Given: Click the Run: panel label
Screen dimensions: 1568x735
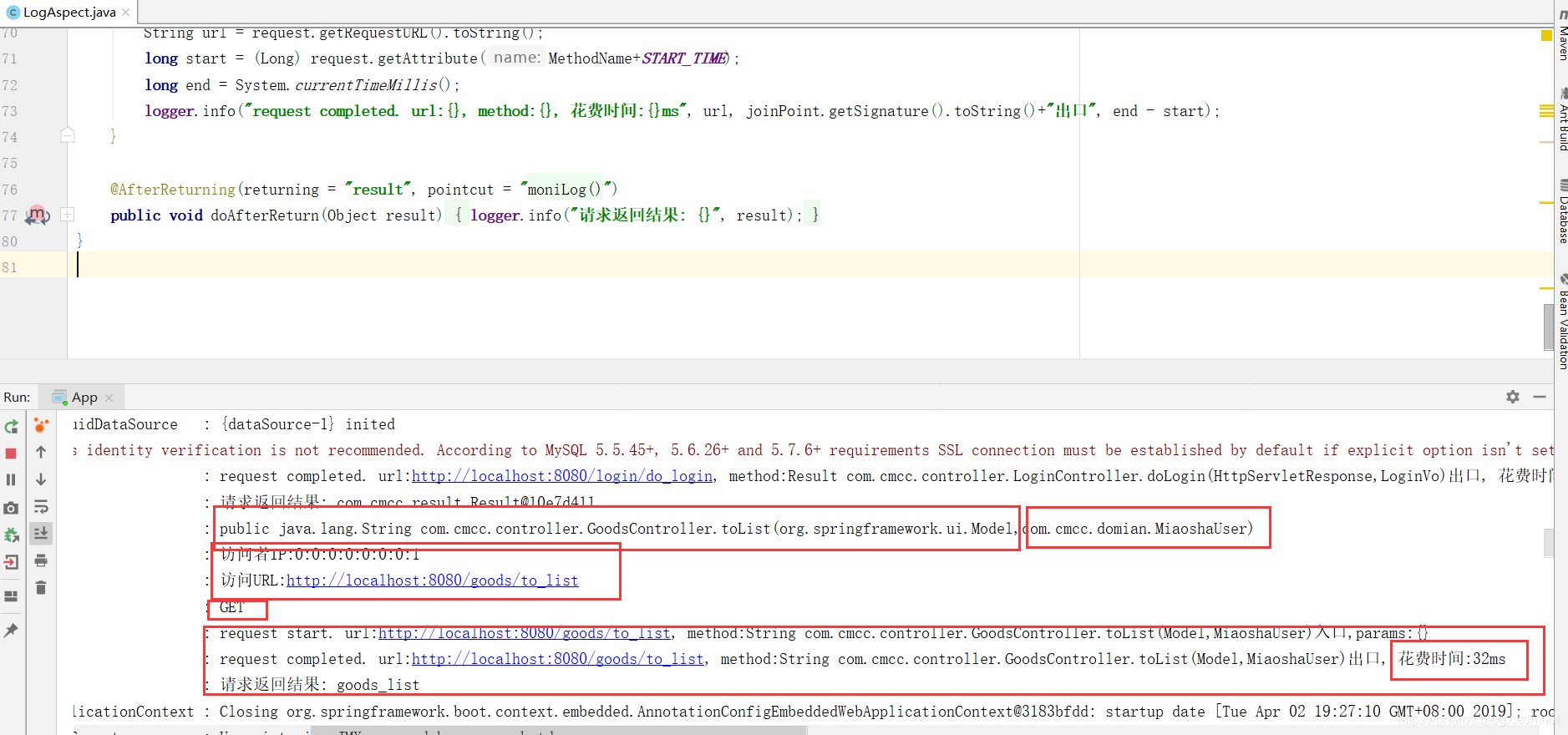Looking at the screenshot, I should tap(17, 398).
